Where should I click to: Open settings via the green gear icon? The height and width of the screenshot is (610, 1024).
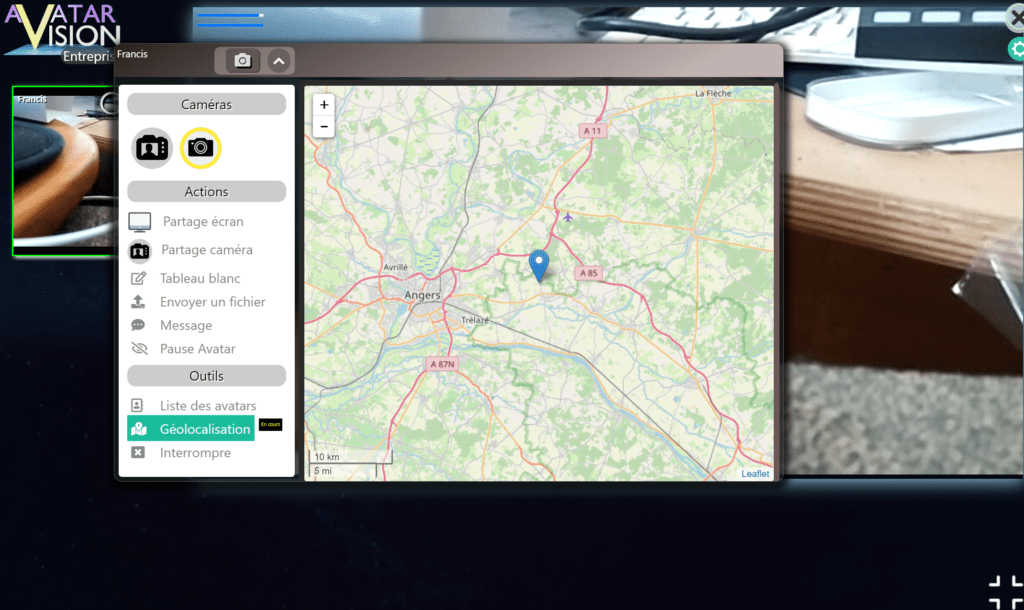tap(1017, 49)
